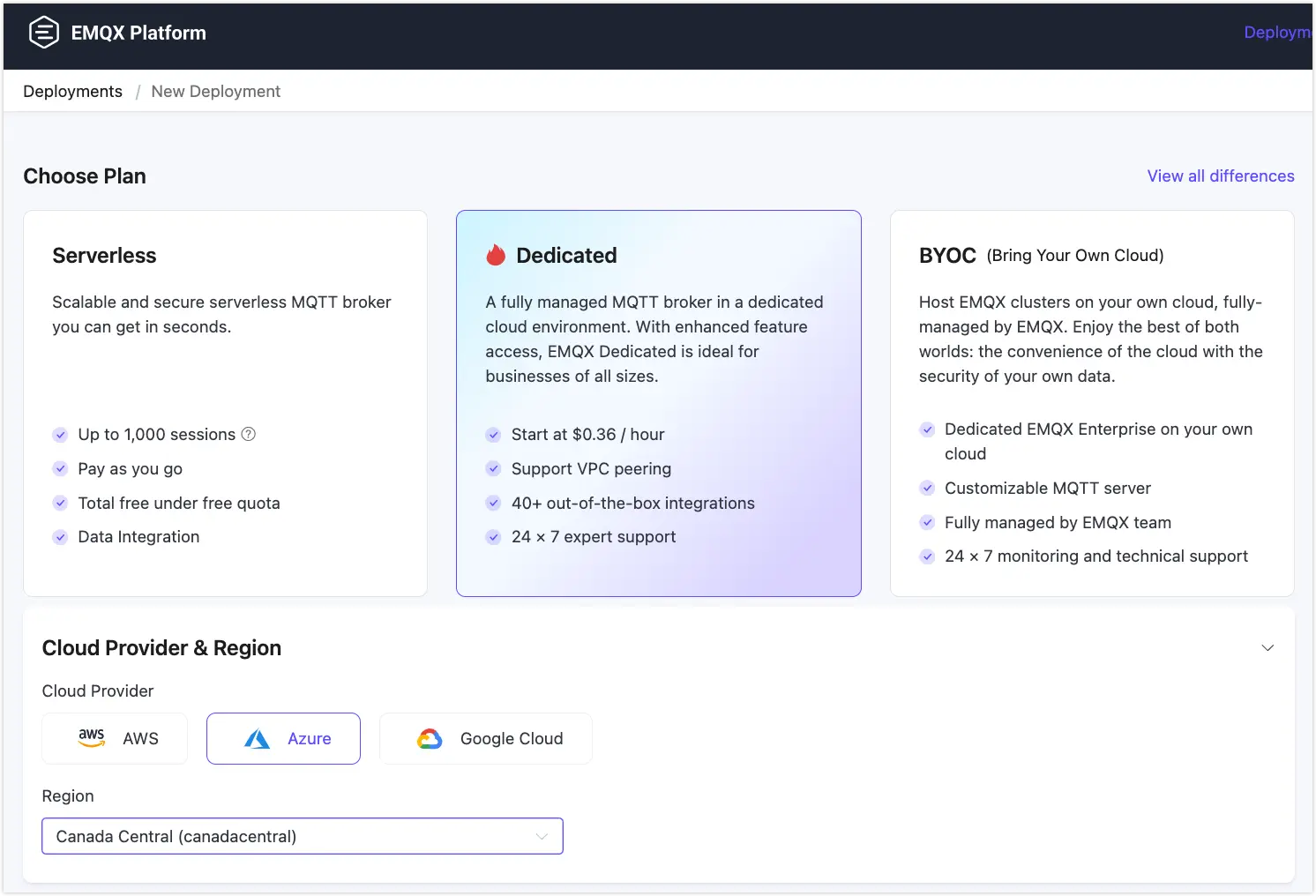Screen dimensions: 1316x896
Task: Open the Deployments item in top navigation
Action: point(1277,33)
